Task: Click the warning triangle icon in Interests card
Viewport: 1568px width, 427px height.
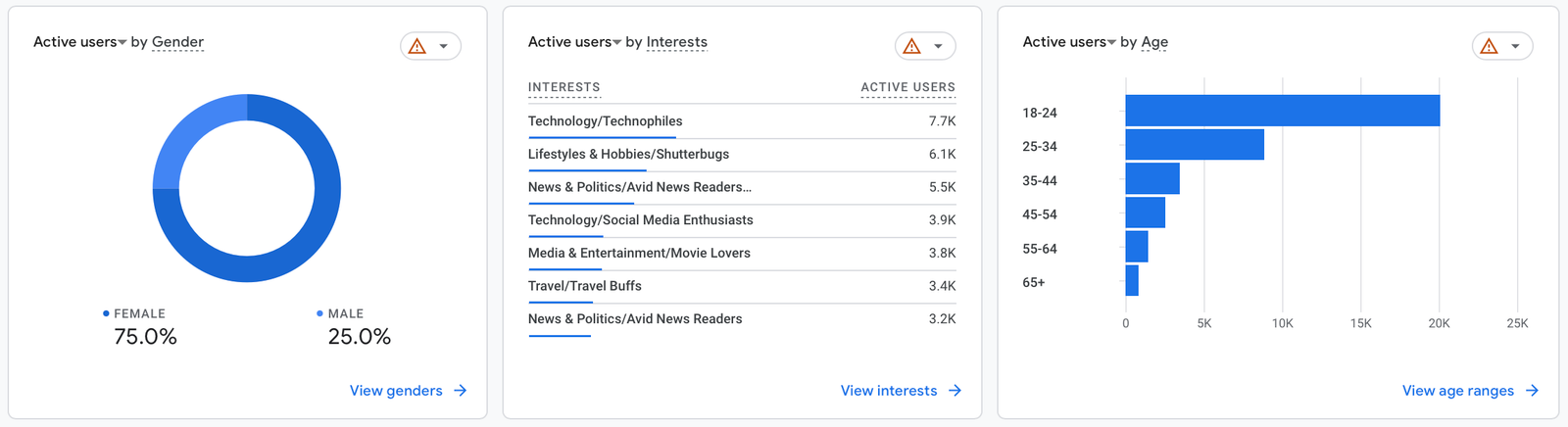Action: click(912, 46)
